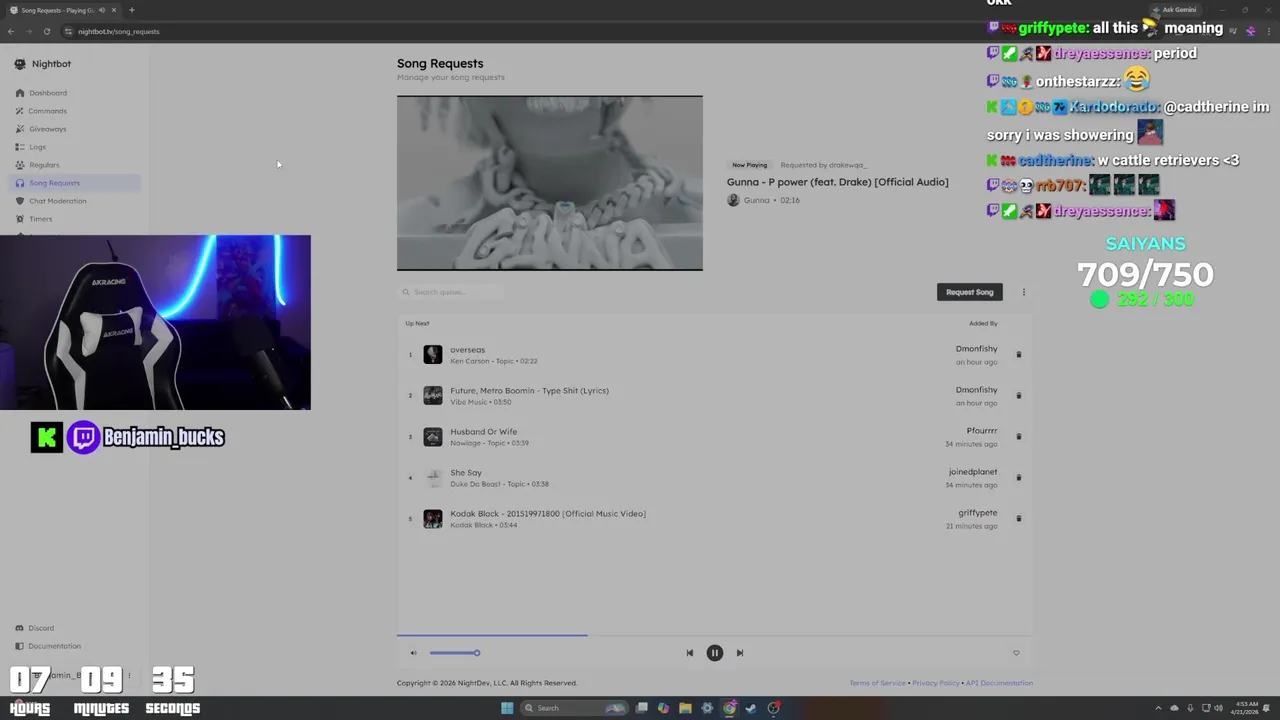Viewport: 1280px width, 720px height.
Task: Open the Logs page
Action: 37,147
